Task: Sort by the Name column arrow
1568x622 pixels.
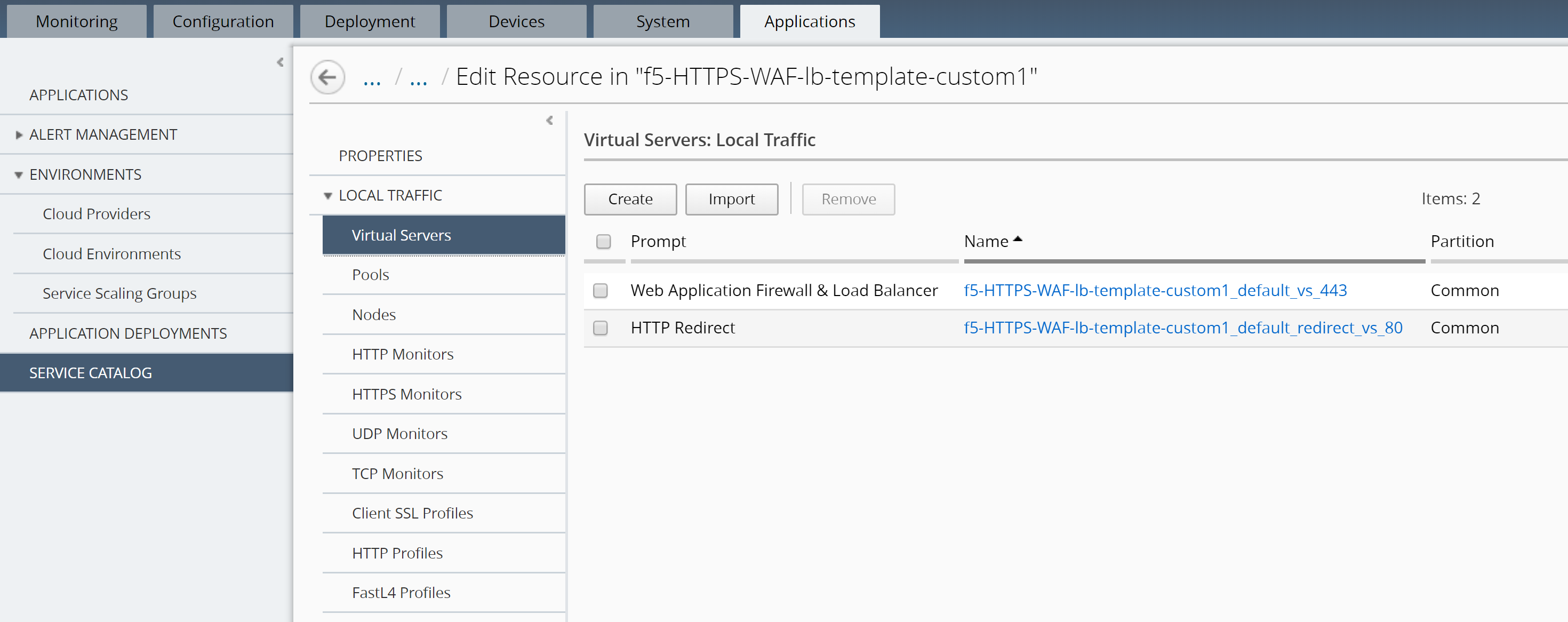Action: tap(1017, 240)
